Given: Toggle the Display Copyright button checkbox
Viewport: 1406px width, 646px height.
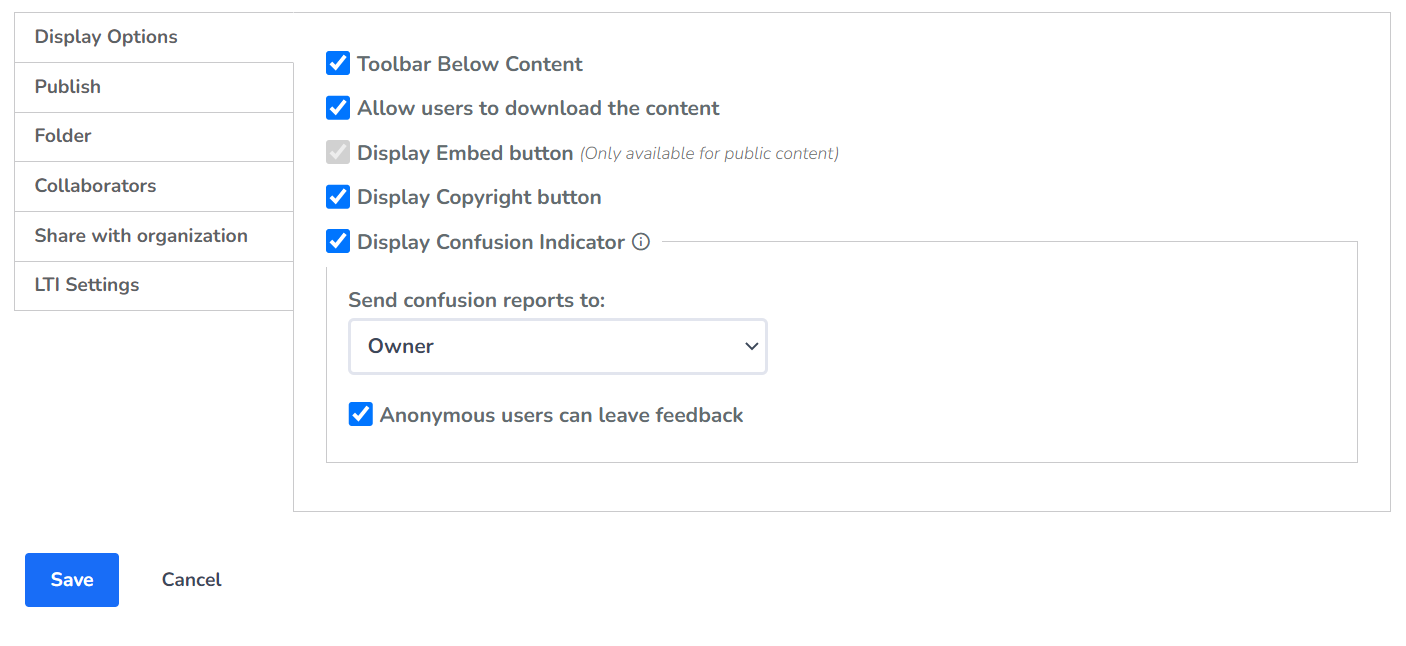Looking at the screenshot, I should 337,196.
